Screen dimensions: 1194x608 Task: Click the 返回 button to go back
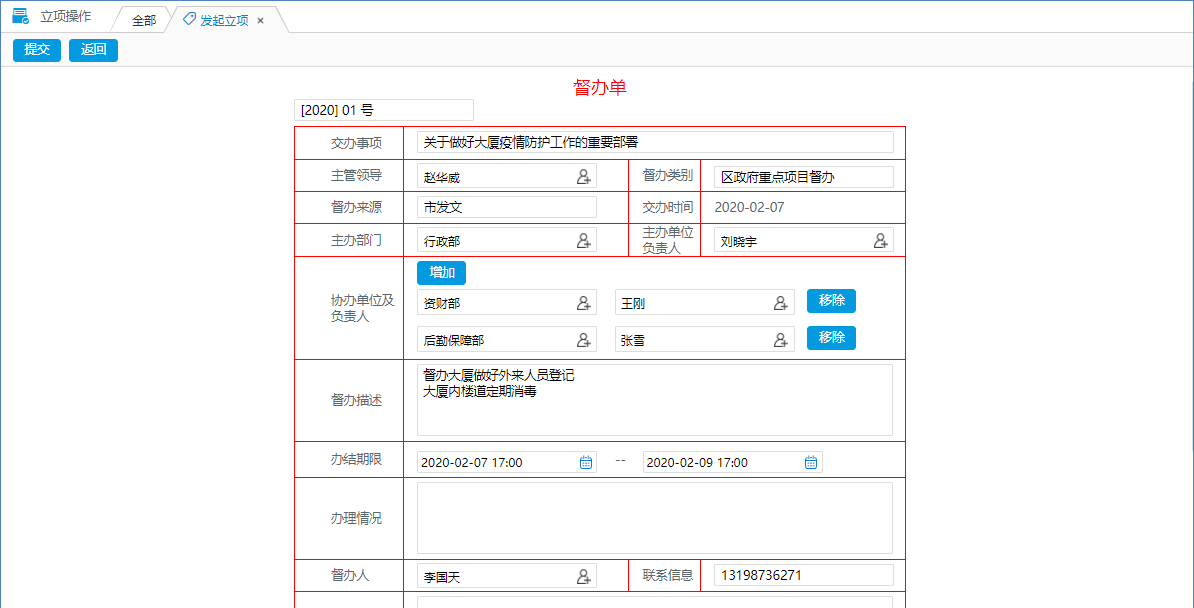(x=93, y=50)
